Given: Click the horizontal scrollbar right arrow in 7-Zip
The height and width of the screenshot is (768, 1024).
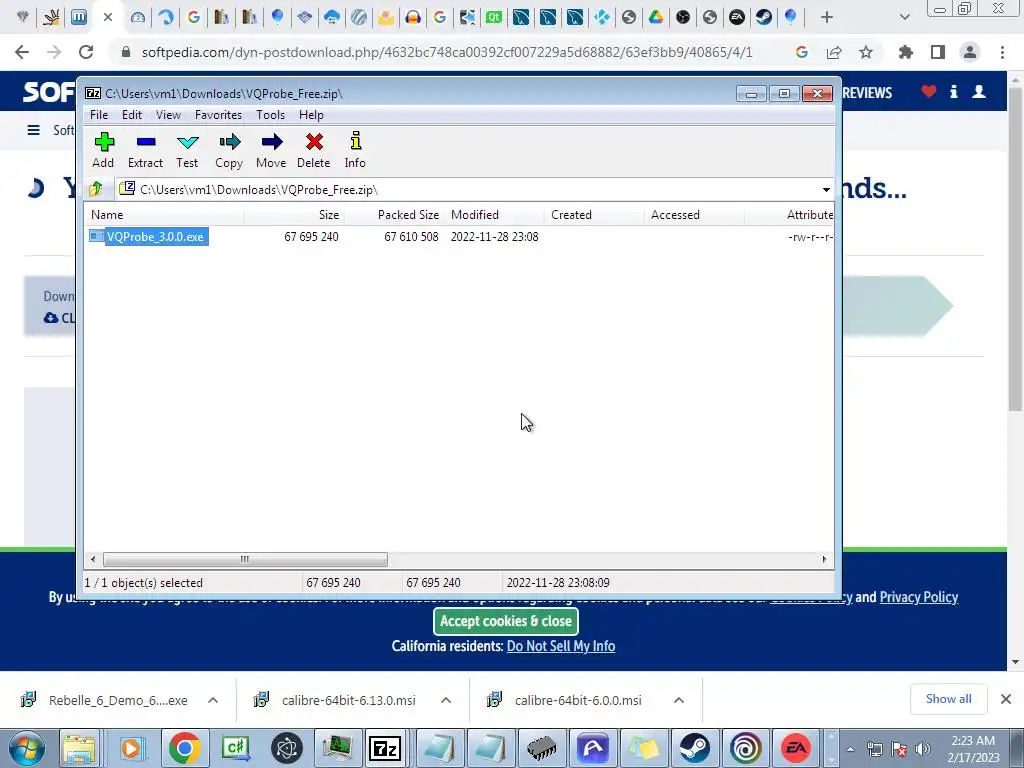Looking at the screenshot, I should (x=824, y=559).
